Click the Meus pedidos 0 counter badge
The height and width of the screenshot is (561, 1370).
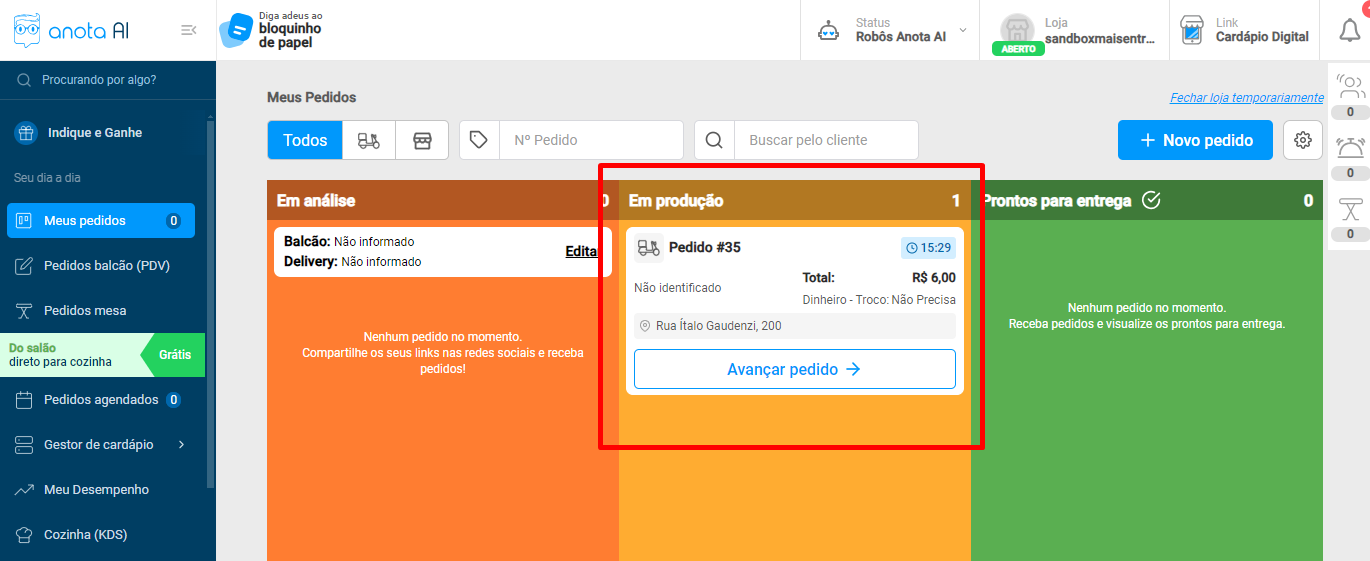coord(173,221)
